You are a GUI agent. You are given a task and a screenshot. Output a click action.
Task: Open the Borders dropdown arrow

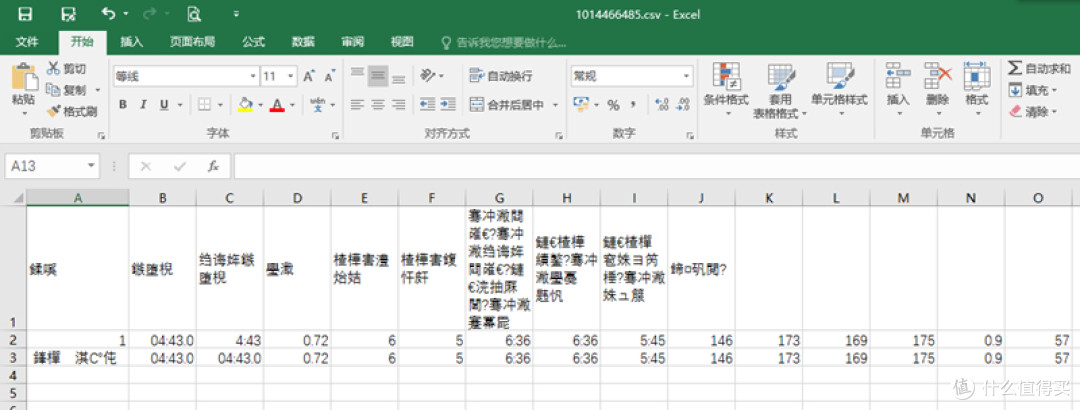pyautogui.click(x=220, y=105)
